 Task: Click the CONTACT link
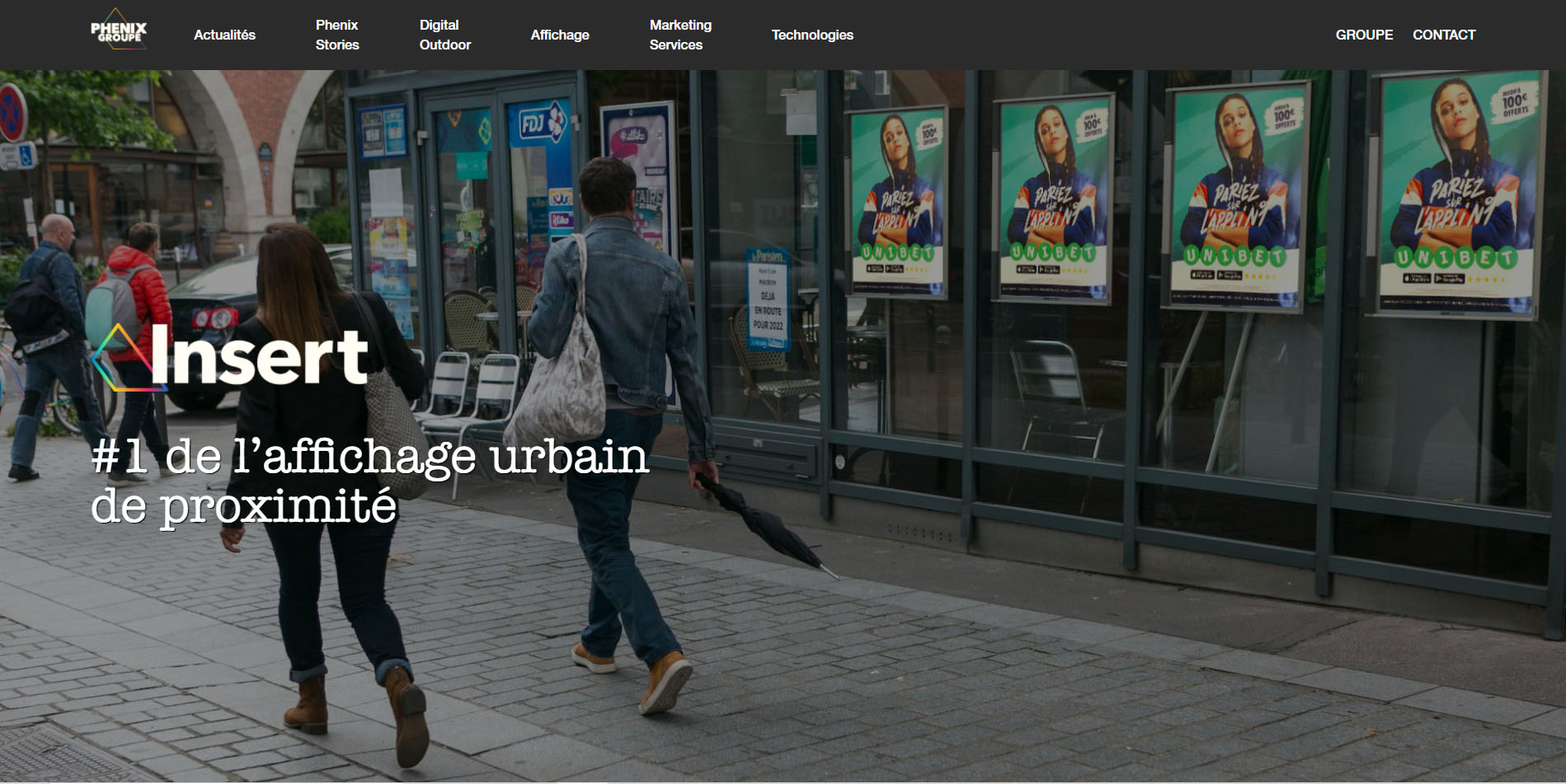click(1443, 35)
